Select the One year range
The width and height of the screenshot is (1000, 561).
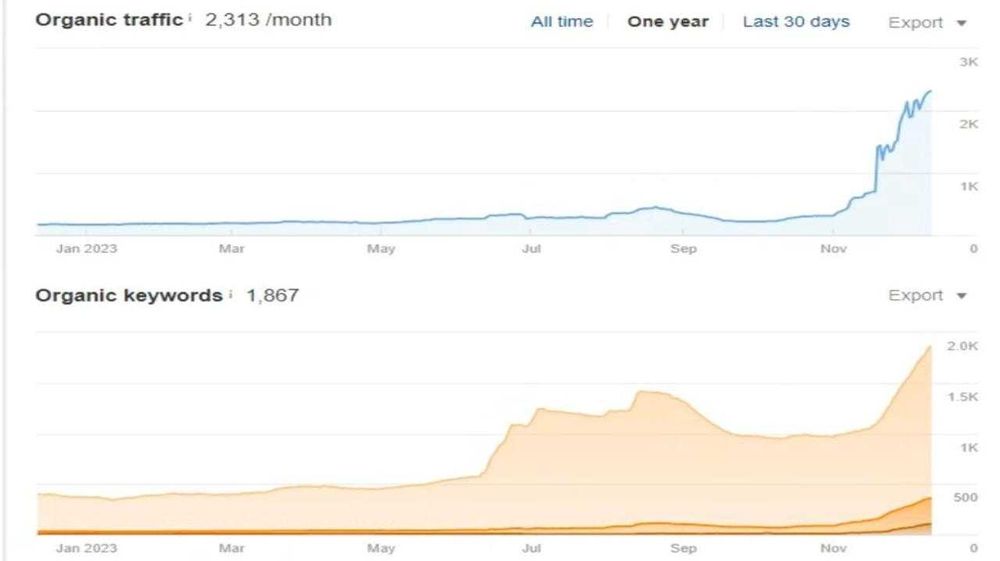coord(667,22)
